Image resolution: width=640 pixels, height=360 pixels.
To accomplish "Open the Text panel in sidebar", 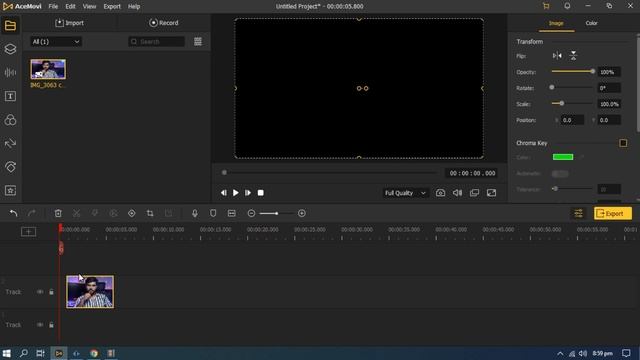I will pyautogui.click(x=10, y=96).
